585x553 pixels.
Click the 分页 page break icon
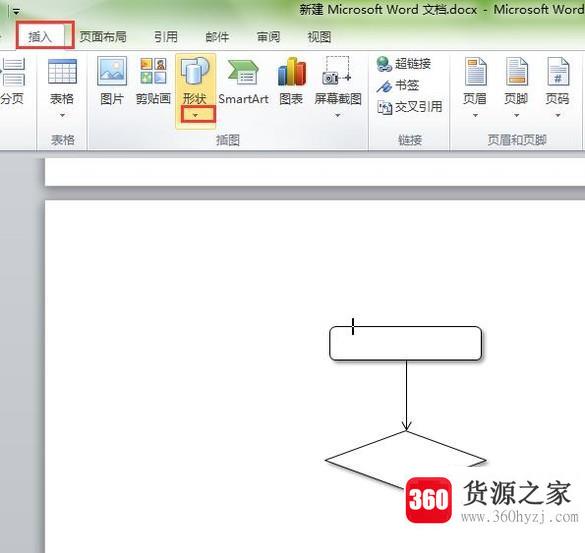tap(12, 72)
